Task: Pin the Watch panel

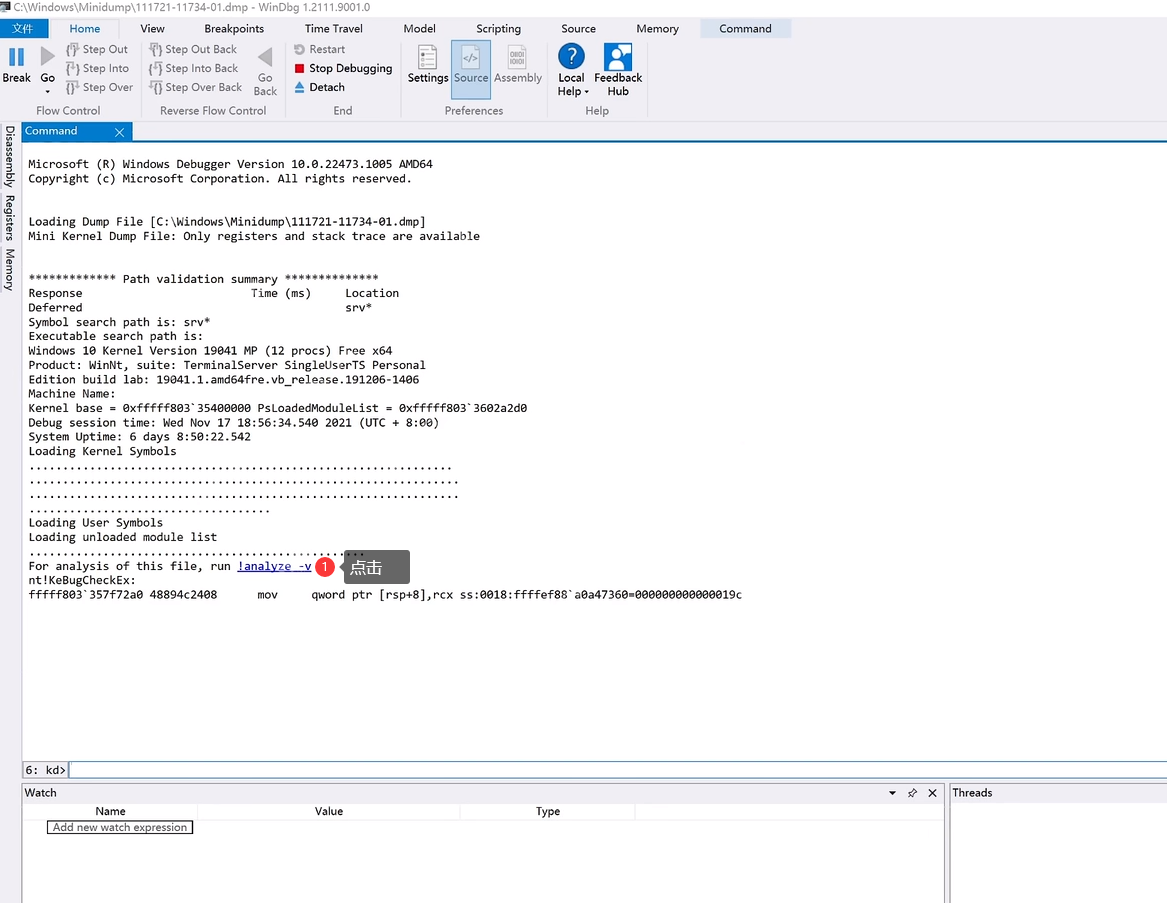Action: 912,793
